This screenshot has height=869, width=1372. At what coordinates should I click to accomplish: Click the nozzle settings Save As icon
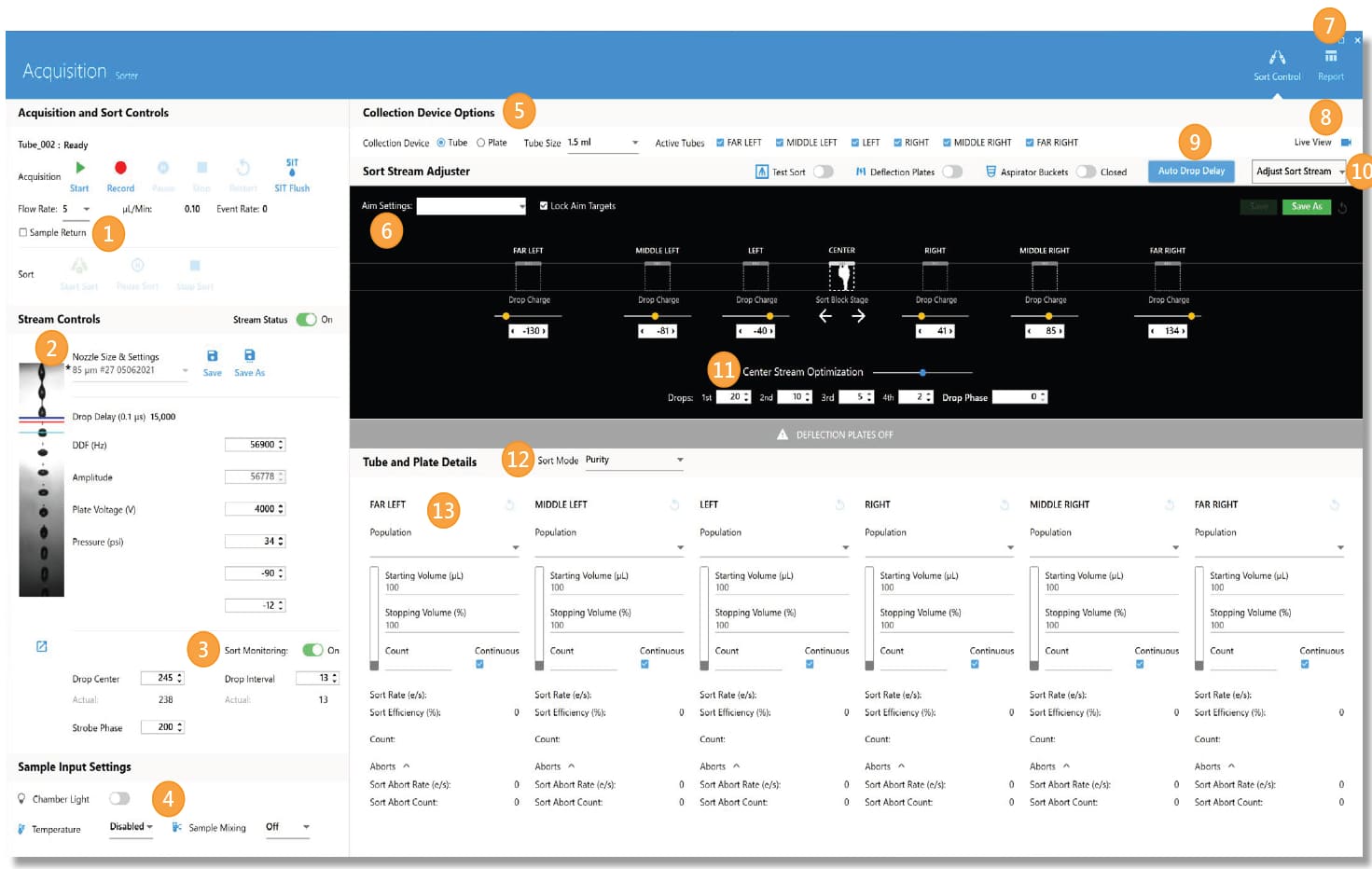click(x=249, y=356)
